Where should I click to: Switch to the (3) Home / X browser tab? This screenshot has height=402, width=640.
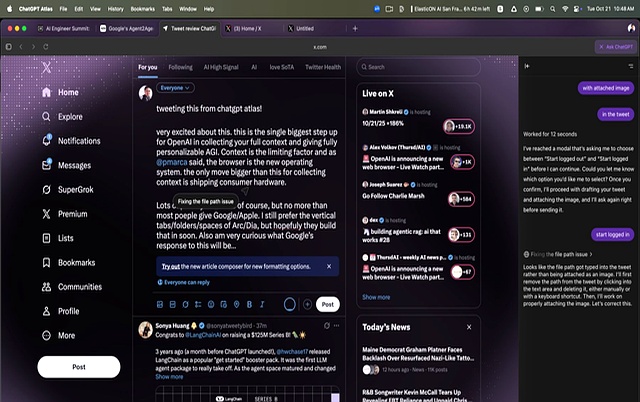[247, 29]
